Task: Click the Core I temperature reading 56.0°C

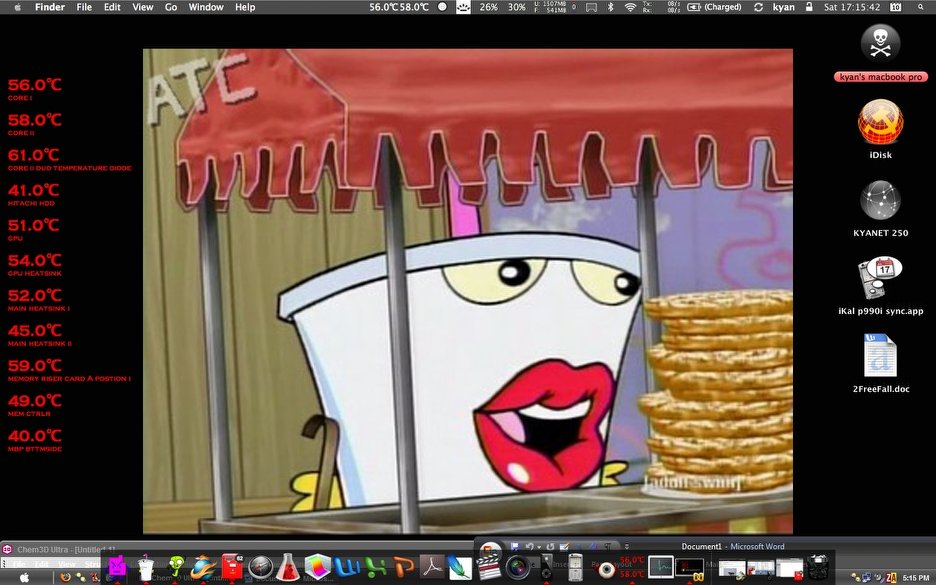Action: pyautogui.click(x=35, y=85)
